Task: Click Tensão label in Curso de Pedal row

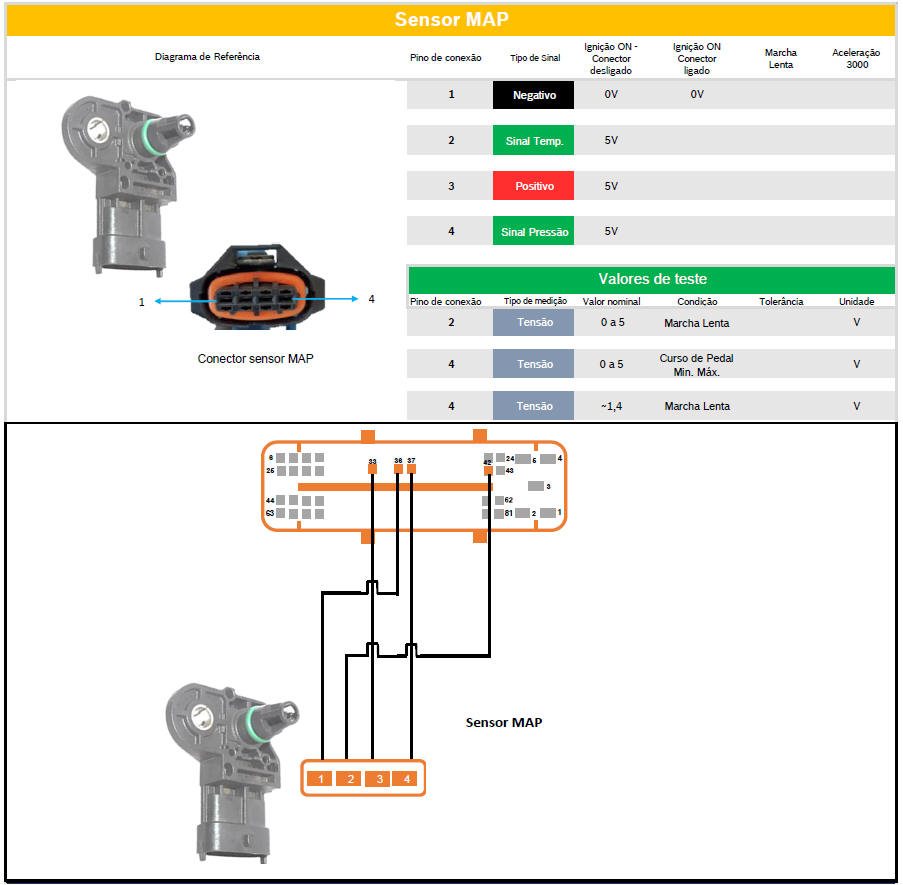Action: point(533,364)
